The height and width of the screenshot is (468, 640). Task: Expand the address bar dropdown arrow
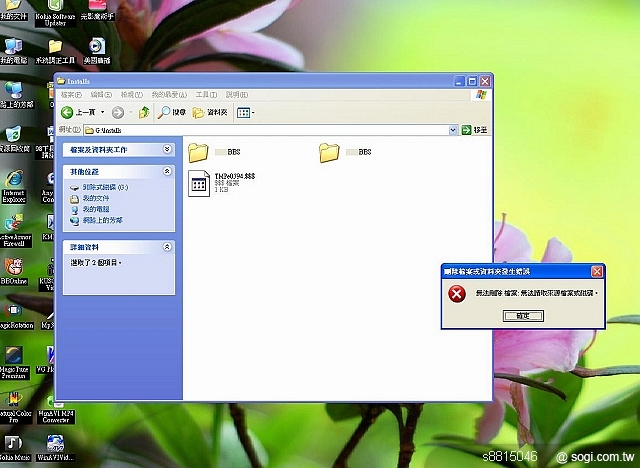tap(453, 130)
